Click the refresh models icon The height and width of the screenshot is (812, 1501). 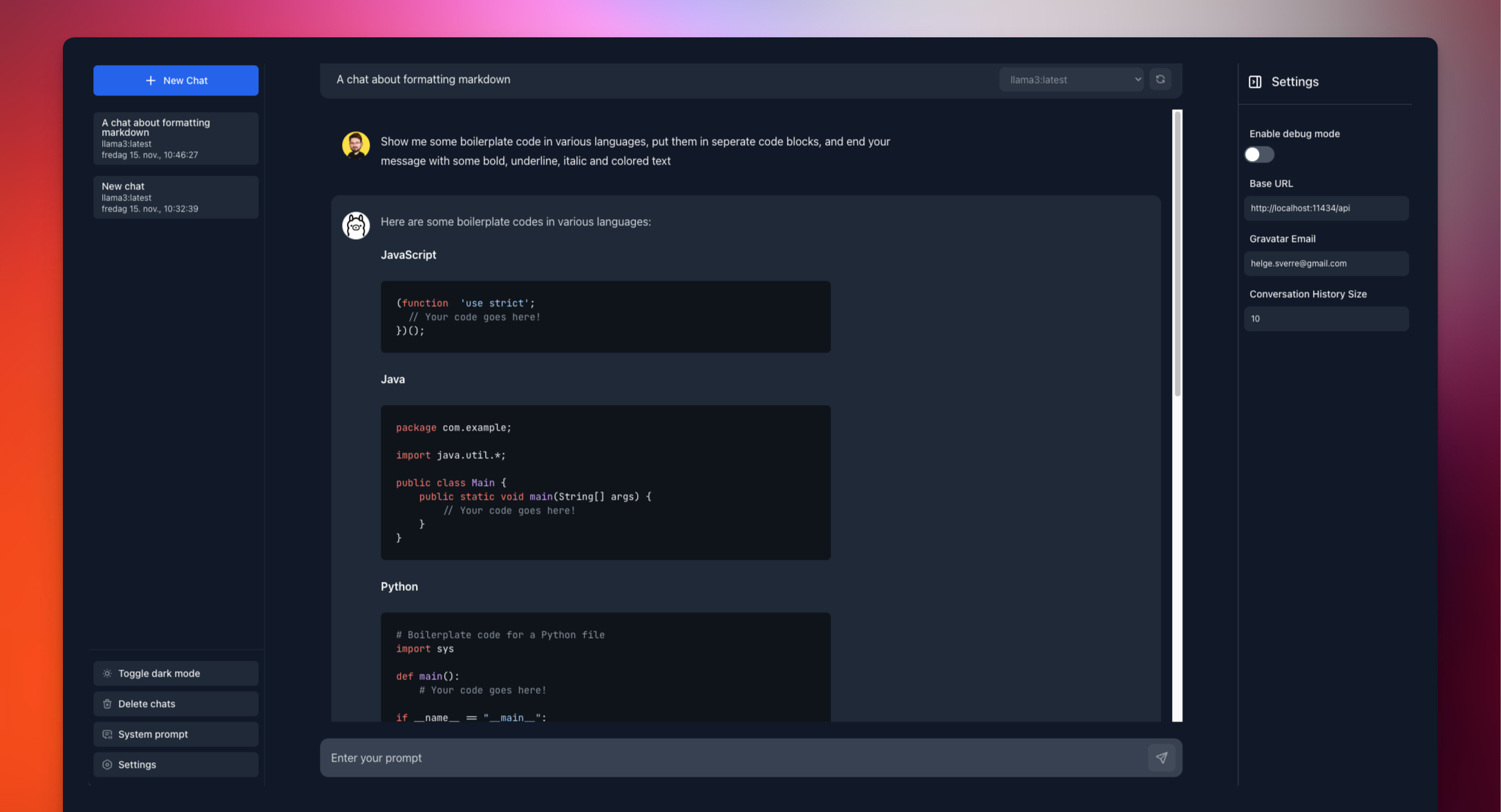(x=1160, y=79)
